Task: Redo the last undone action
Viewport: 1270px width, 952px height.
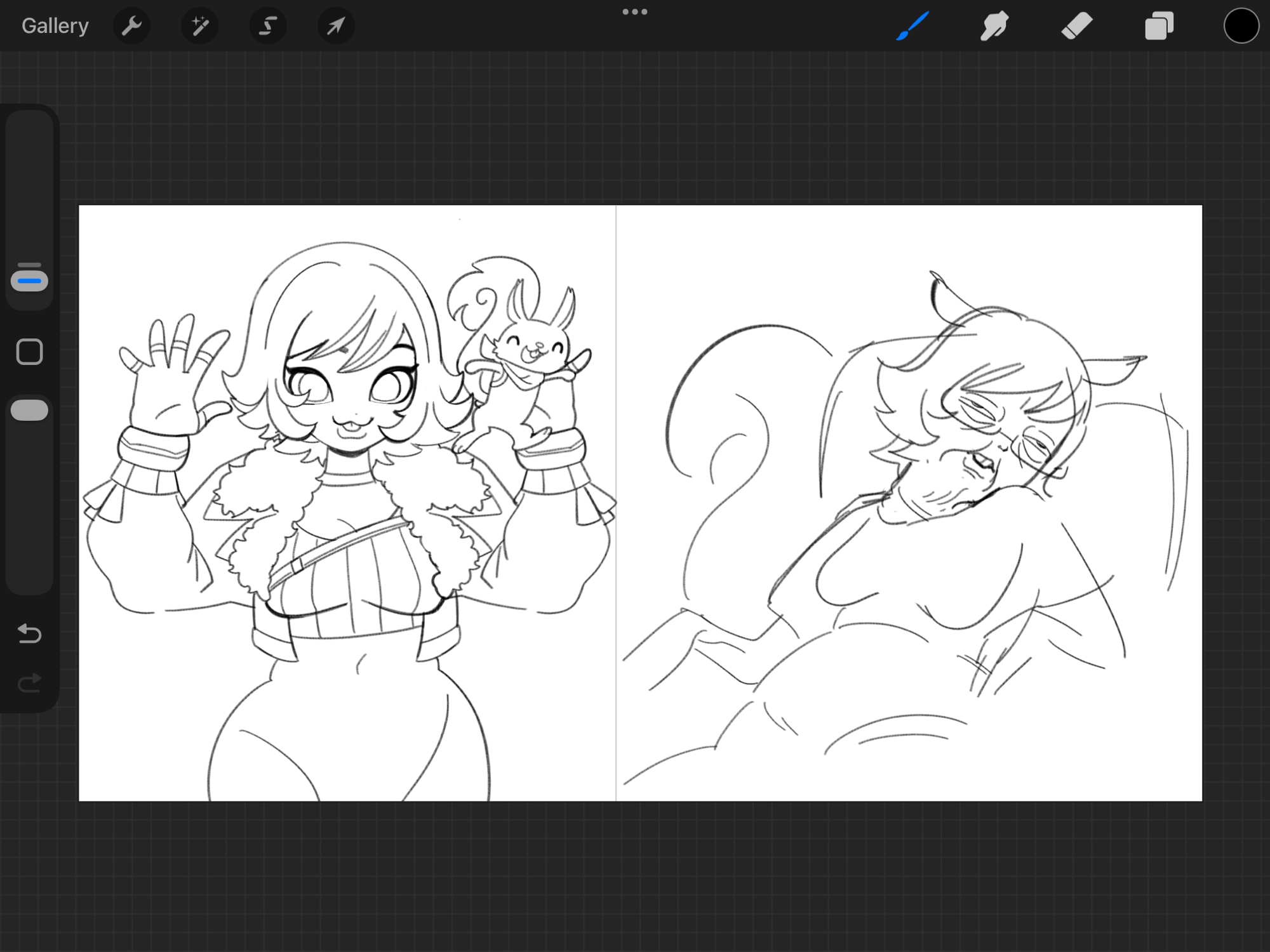Action: [29, 683]
